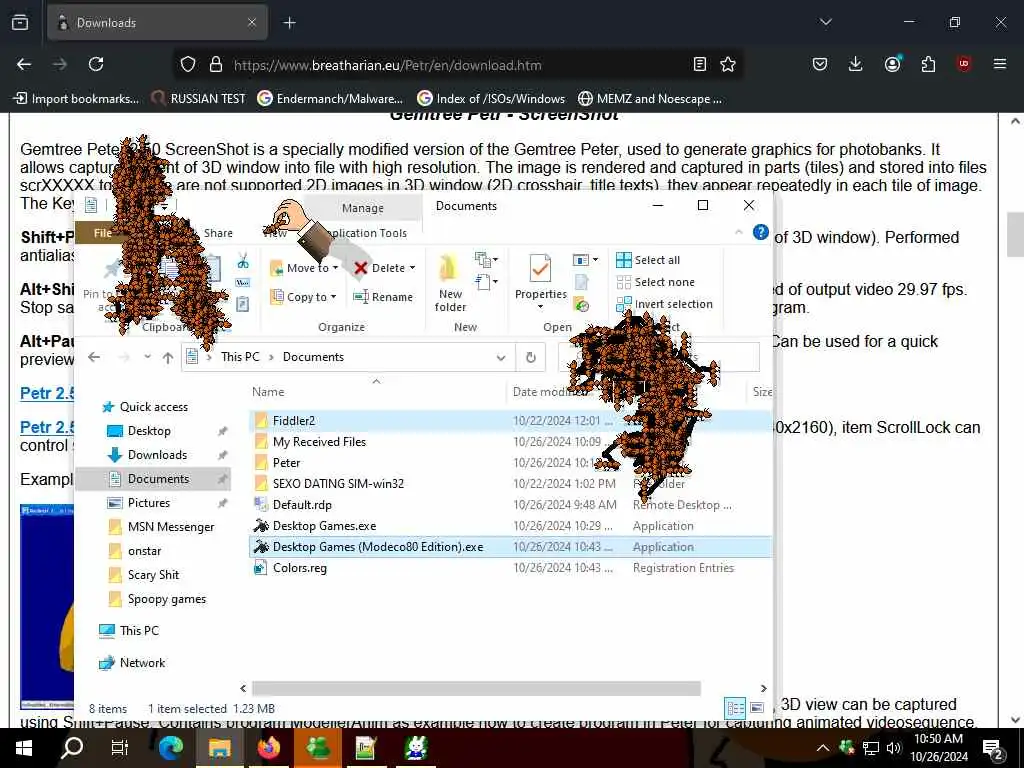Open the uBlock Origin extension icon
The width and height of the screenshot is (1024, 768).
(x=963, y=64)
